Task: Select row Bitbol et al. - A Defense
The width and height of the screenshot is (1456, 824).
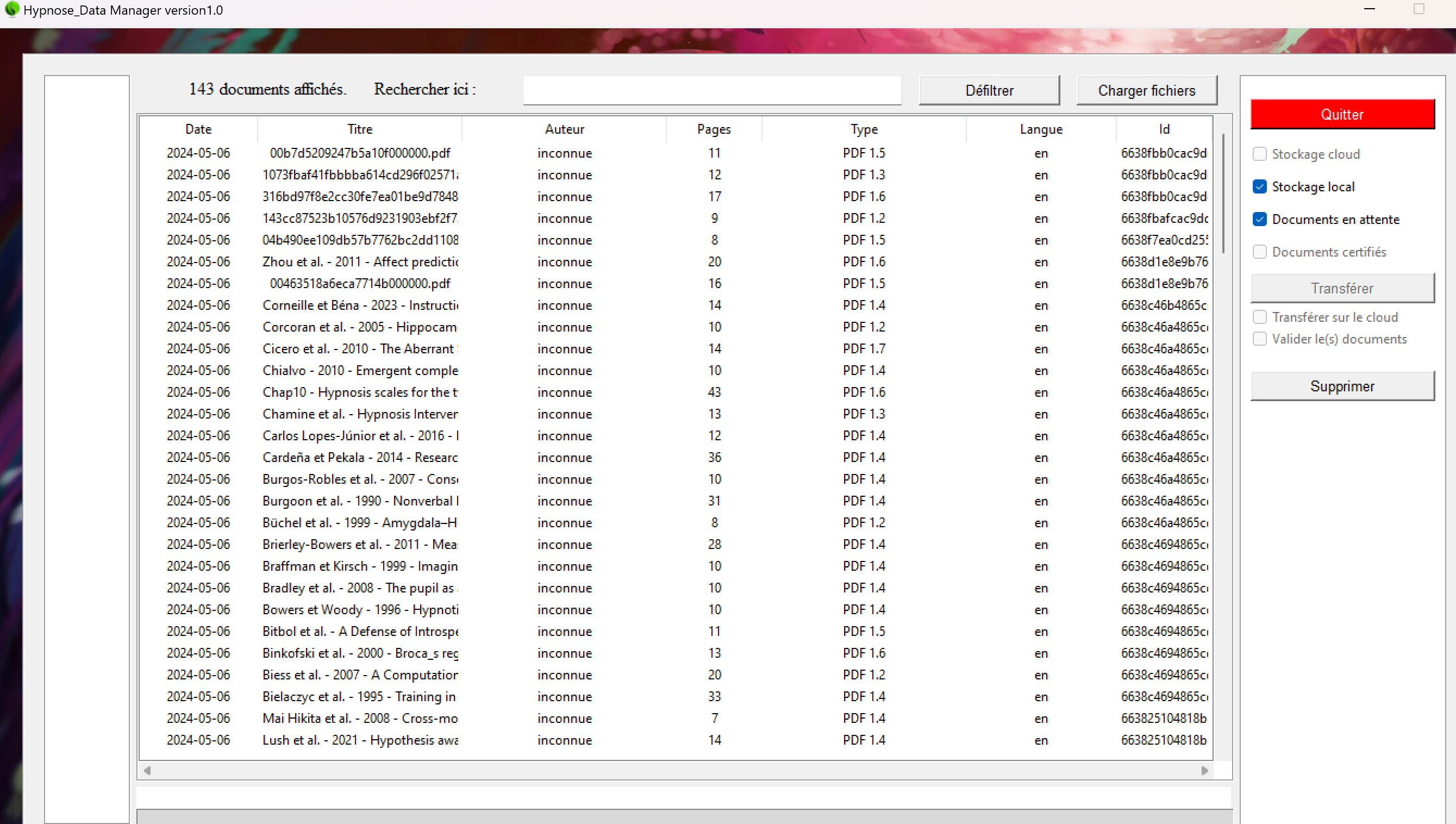Action: click(x=676, y=631)
